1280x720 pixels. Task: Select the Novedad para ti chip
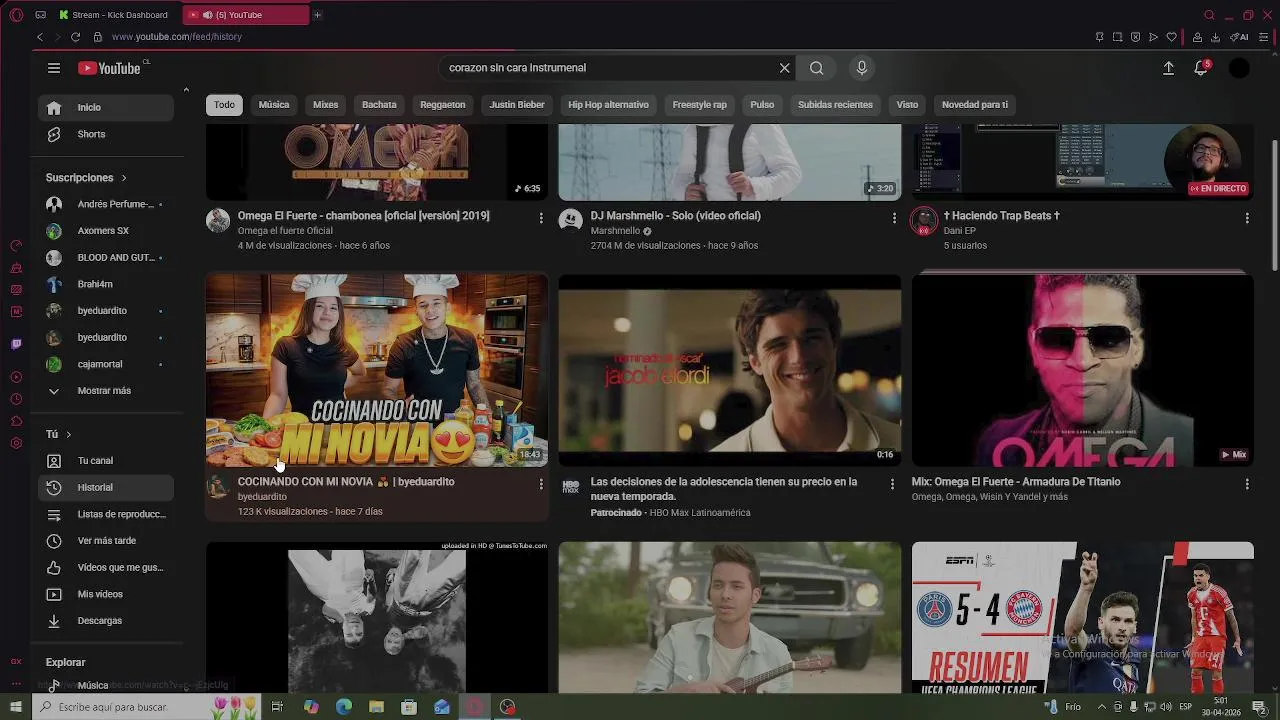[975, 105]
